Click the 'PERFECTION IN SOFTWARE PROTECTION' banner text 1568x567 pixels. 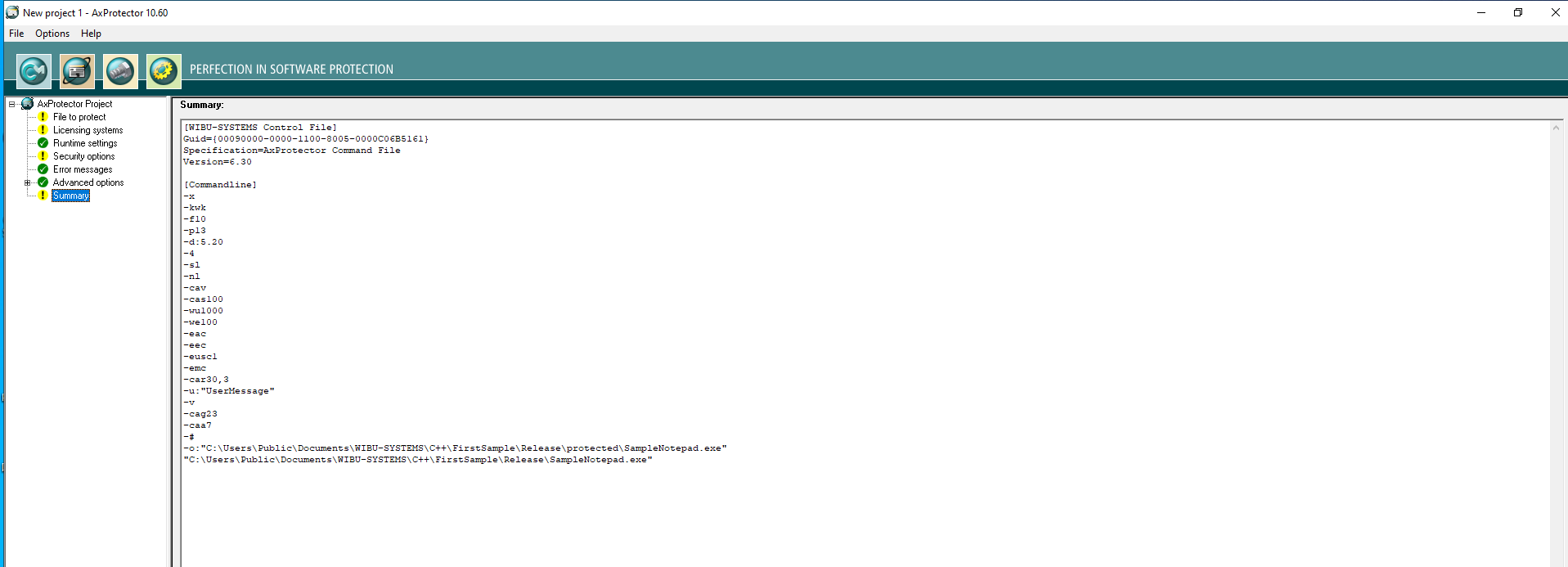pos(291,70)
